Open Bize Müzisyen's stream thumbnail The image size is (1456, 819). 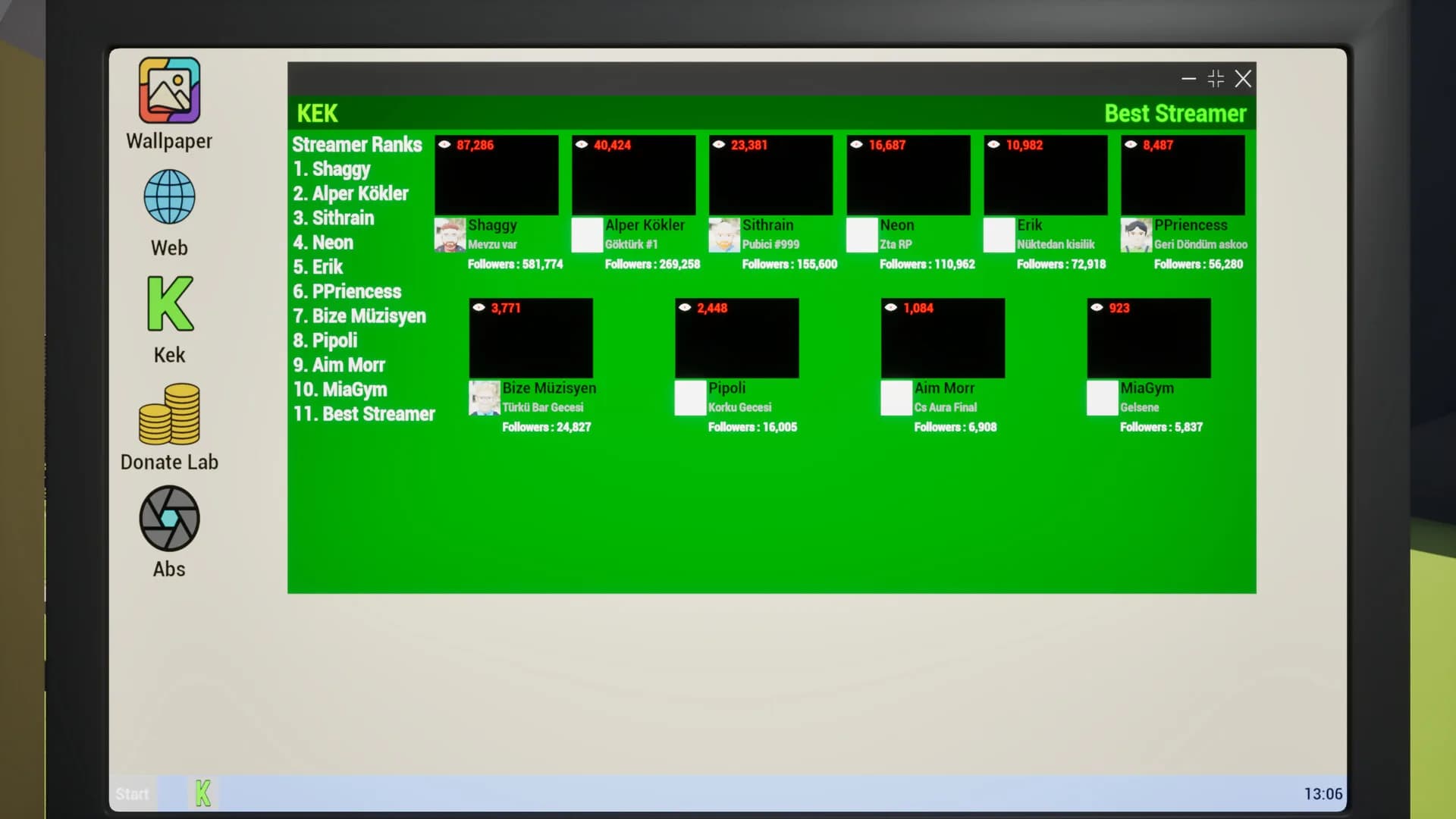point(531,338)
